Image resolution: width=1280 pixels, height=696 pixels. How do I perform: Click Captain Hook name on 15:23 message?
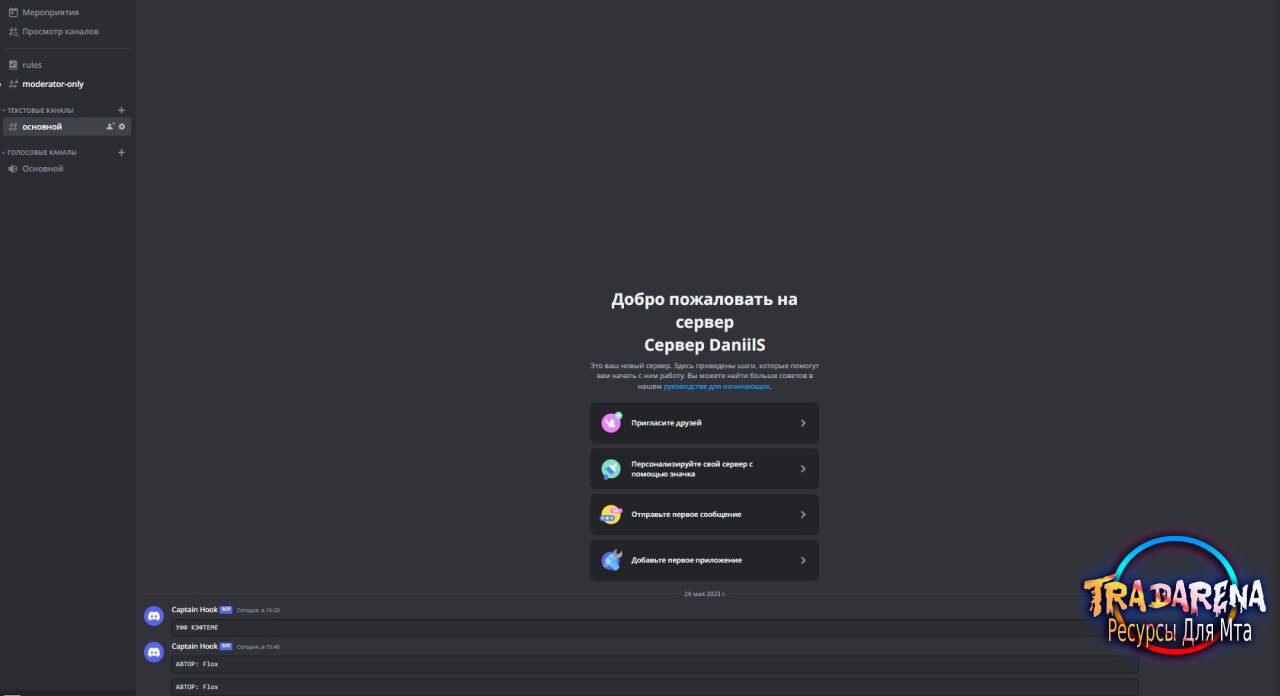(194, 609)
